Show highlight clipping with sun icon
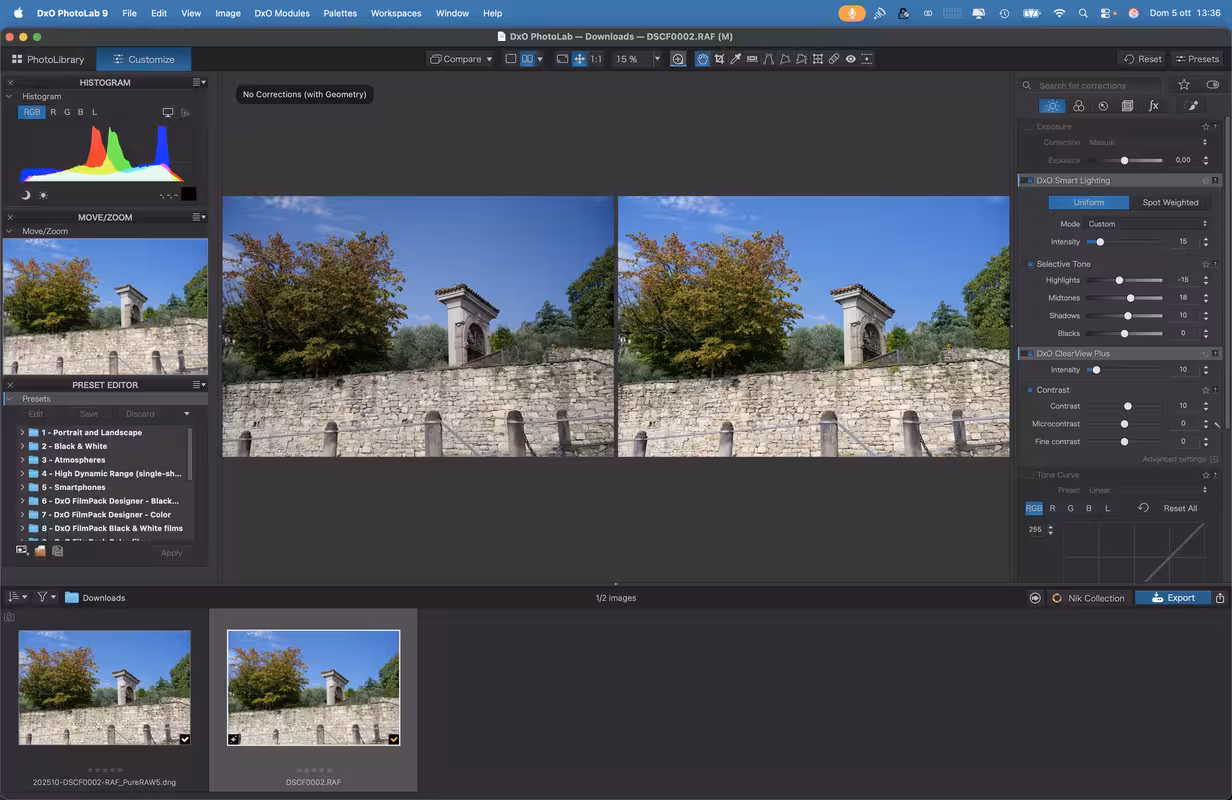 point(43,194)
